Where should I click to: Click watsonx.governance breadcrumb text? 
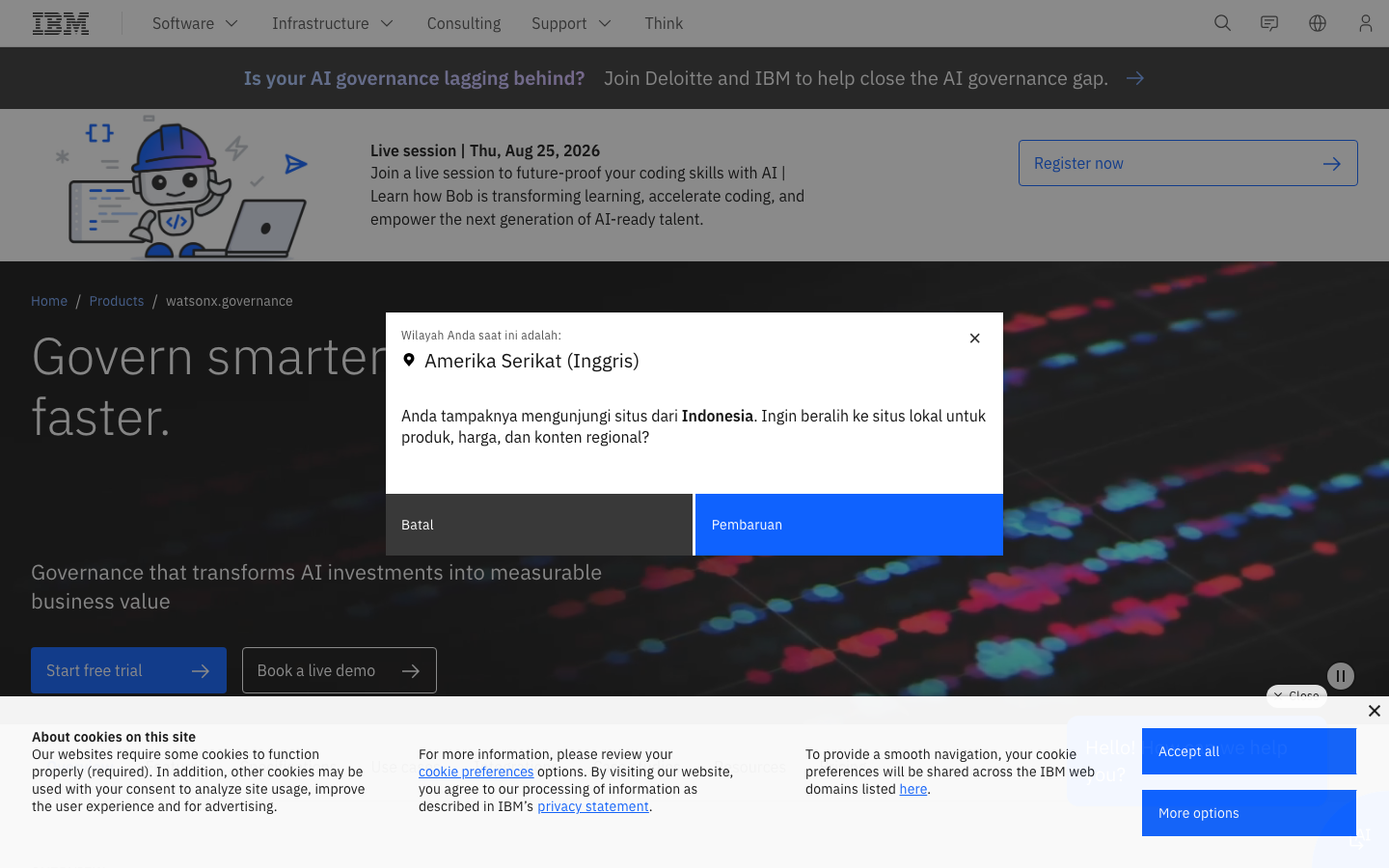coord(230,301)
